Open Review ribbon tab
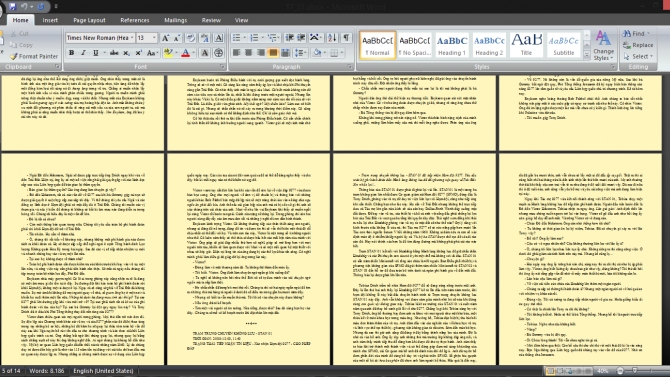The height and width of the screenshot is (377, 670). coord(211,20)
